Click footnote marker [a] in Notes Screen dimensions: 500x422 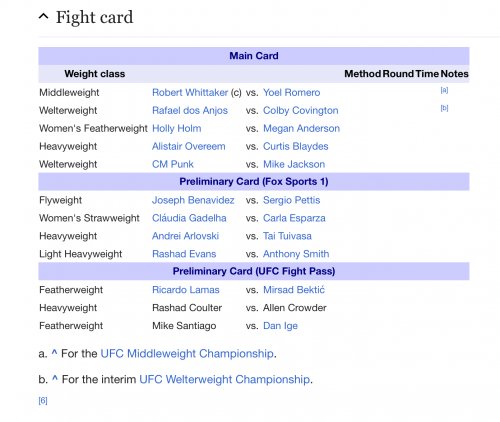click(x=444, y=90)
